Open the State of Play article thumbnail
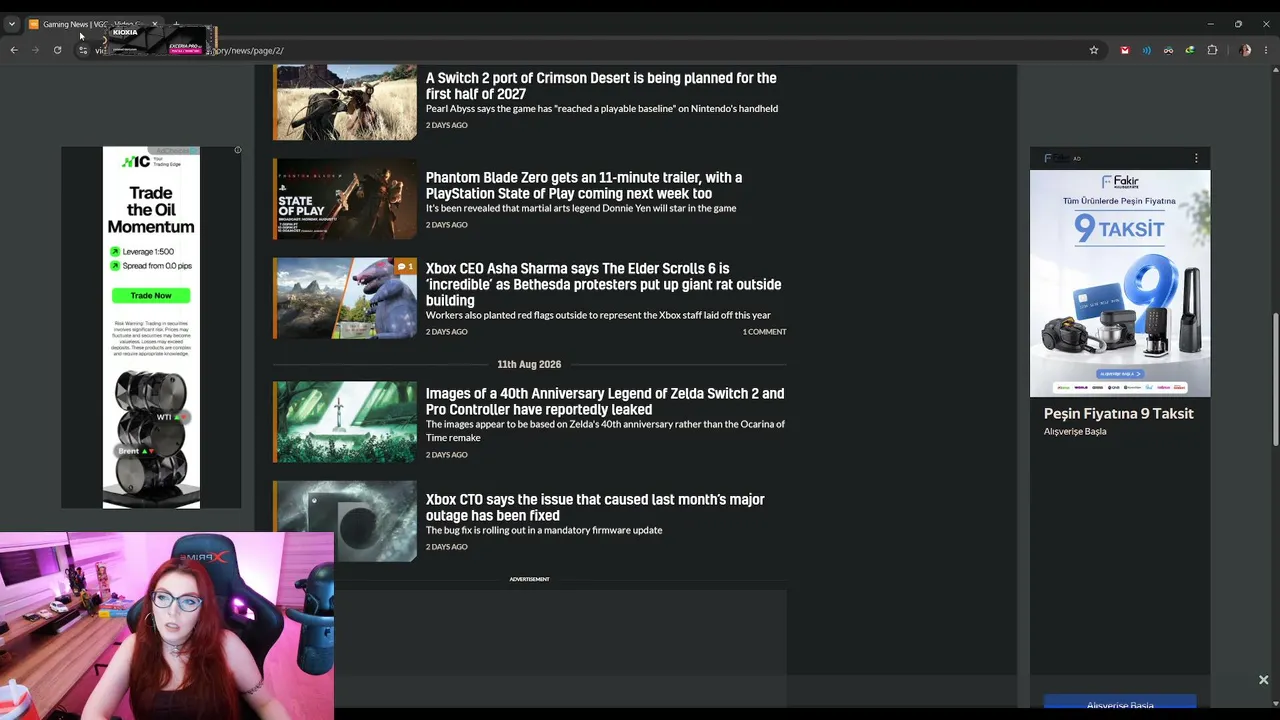Screen dimensions: 1280x720 tap(345, 199)
